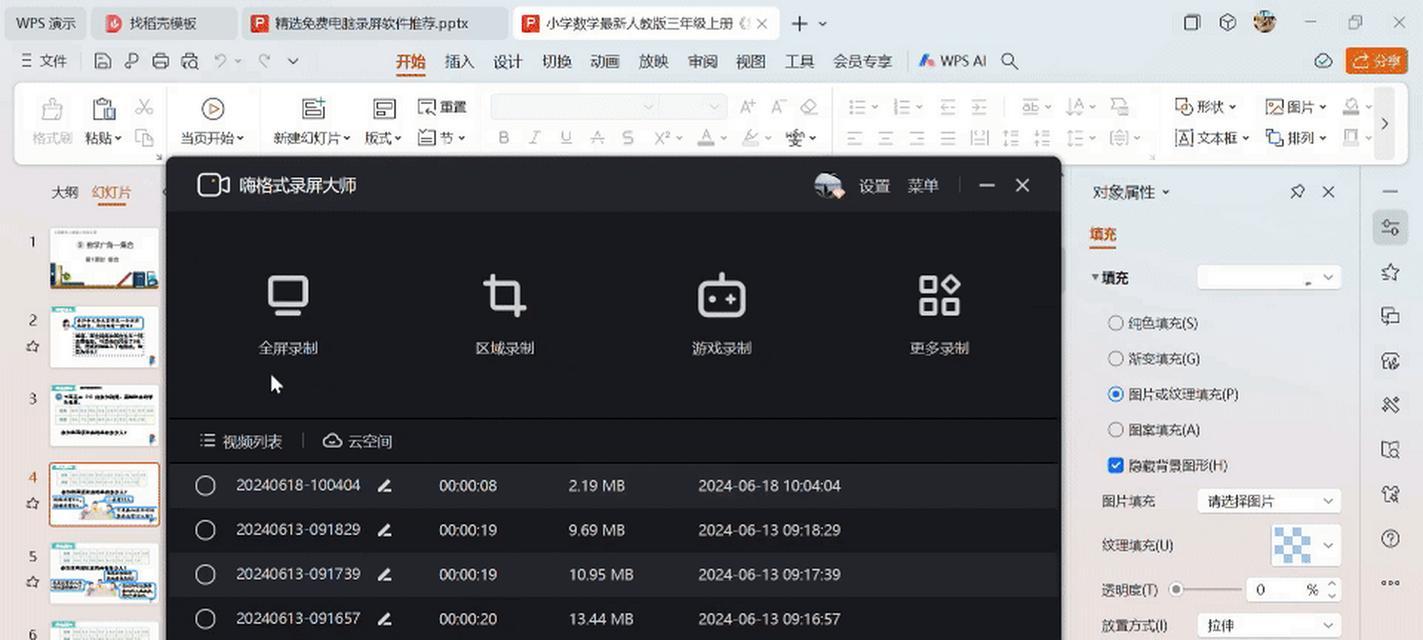The height and width of the screenshot is (640, 1423).
Task: Apply italic formatting in ribbon
Action: [x=535, y=138]
